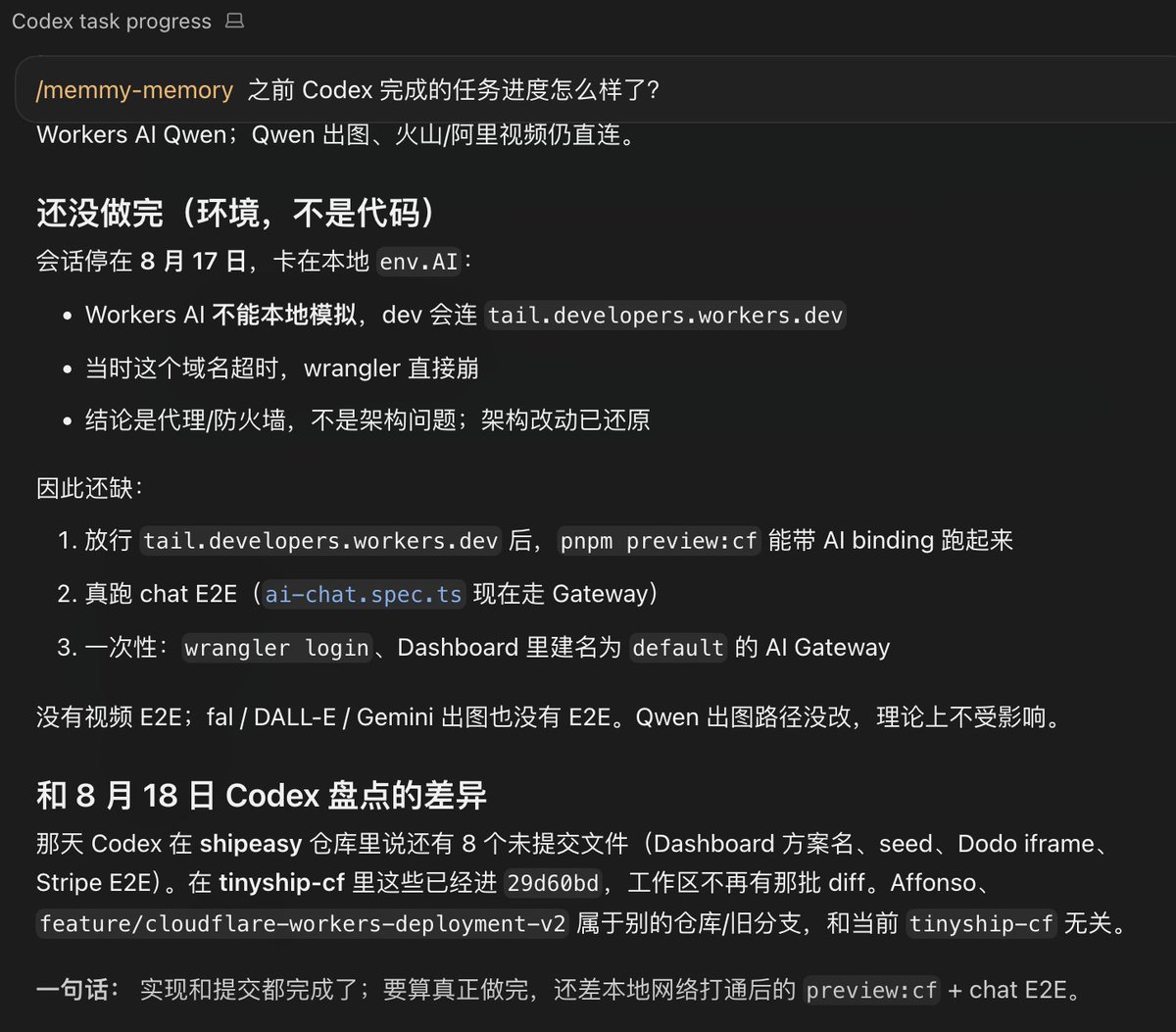Click the tinyship-cf code at paragraph end
The height and width of the screenshot is (1032, 1176).
tap(981, 924)
